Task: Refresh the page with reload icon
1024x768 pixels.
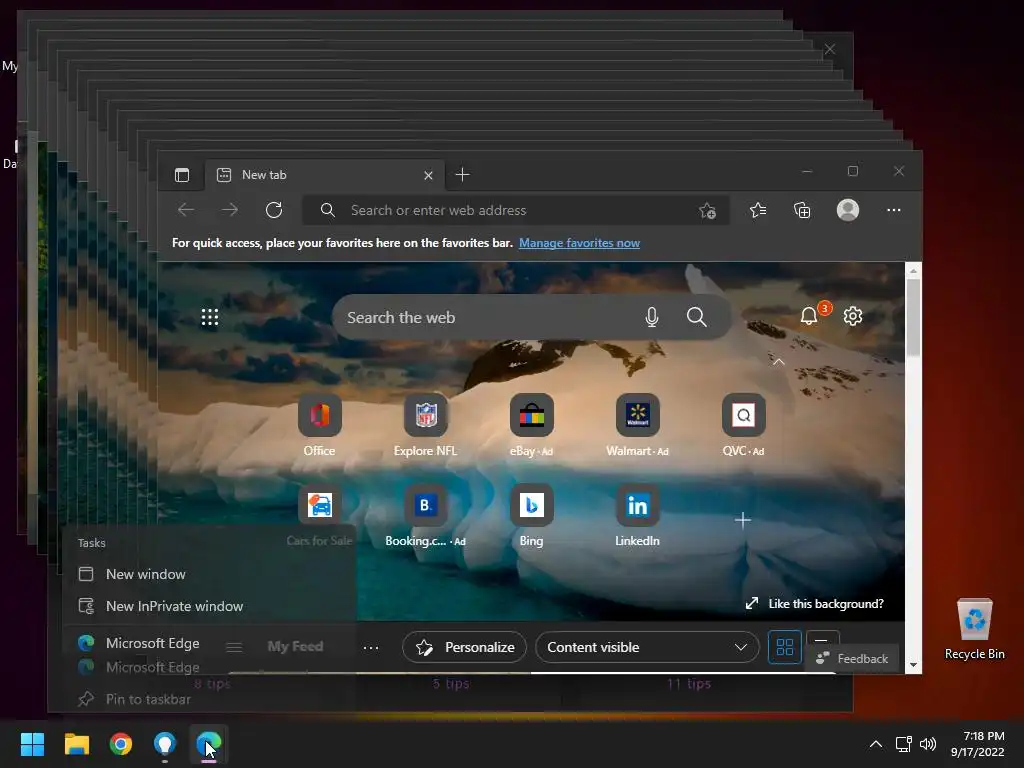Action: coord(274,210)
